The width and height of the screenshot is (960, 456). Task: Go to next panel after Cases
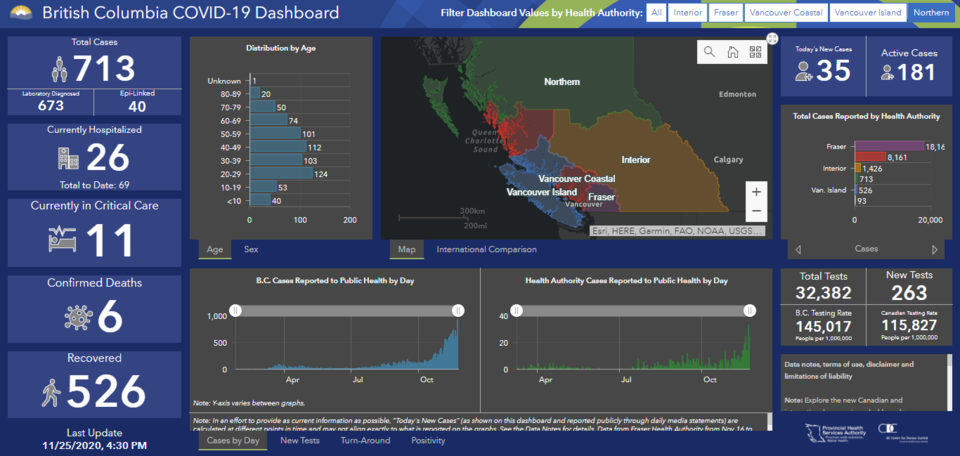(934, 249)
